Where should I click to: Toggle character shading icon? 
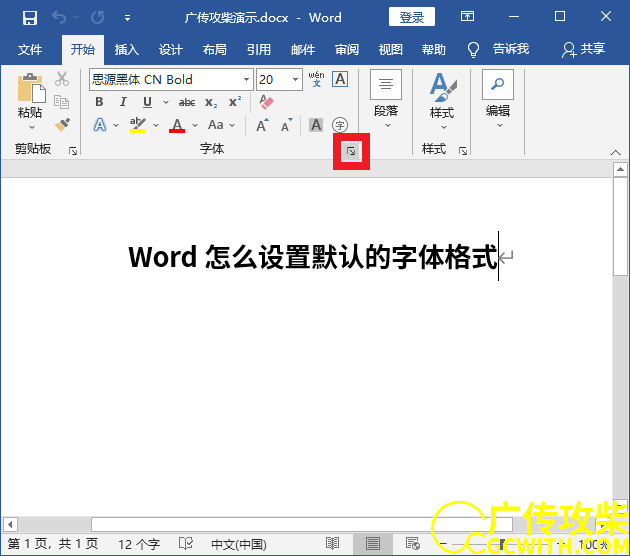[316, 125]
